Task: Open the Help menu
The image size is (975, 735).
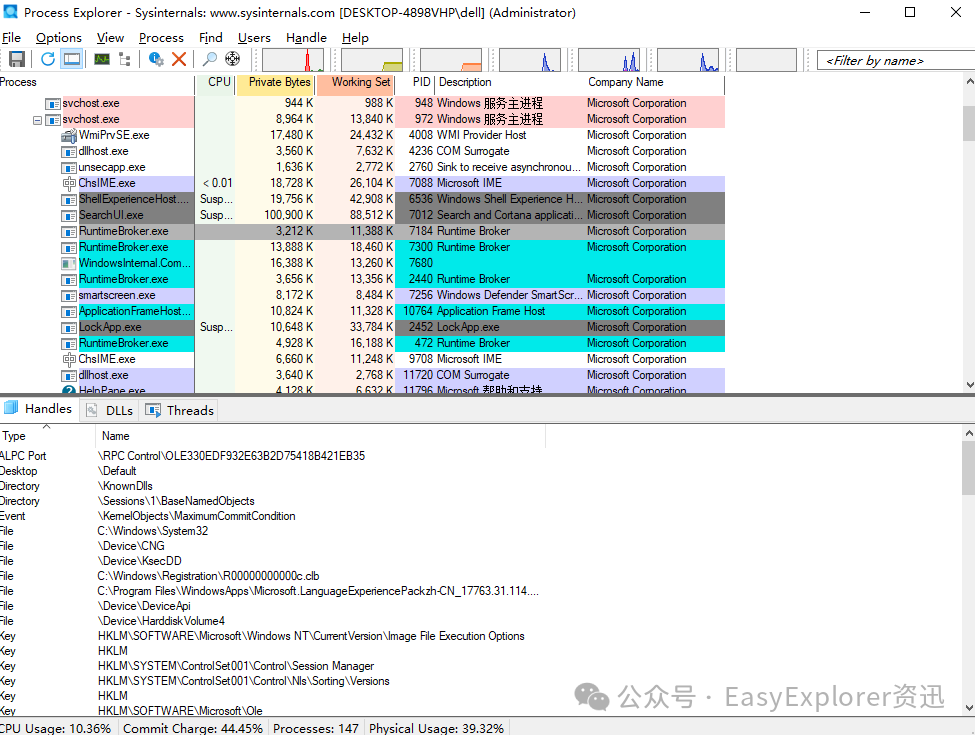Action: tap(355, 38)
